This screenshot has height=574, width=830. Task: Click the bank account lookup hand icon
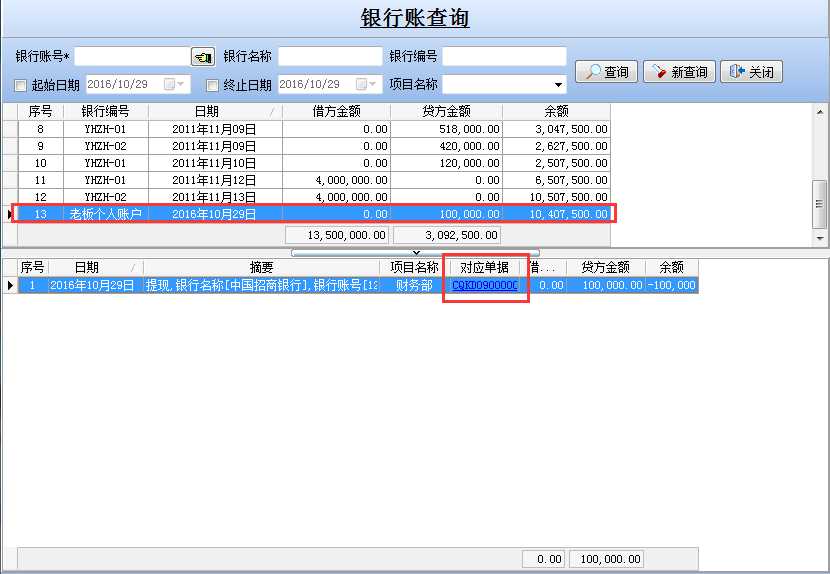(203, 57)
